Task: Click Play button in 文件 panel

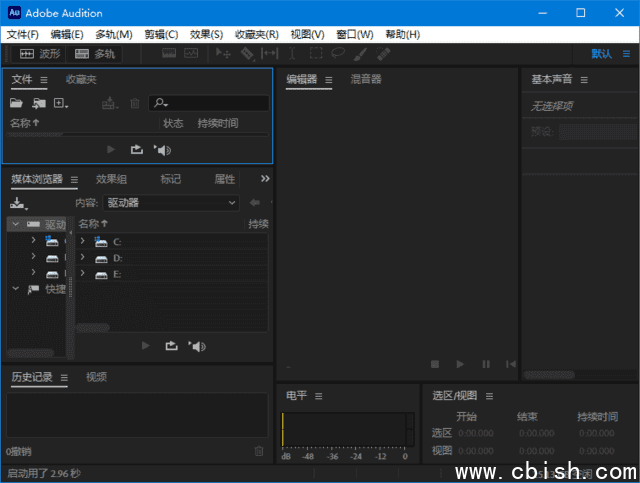Action: [x=111, y=150]
